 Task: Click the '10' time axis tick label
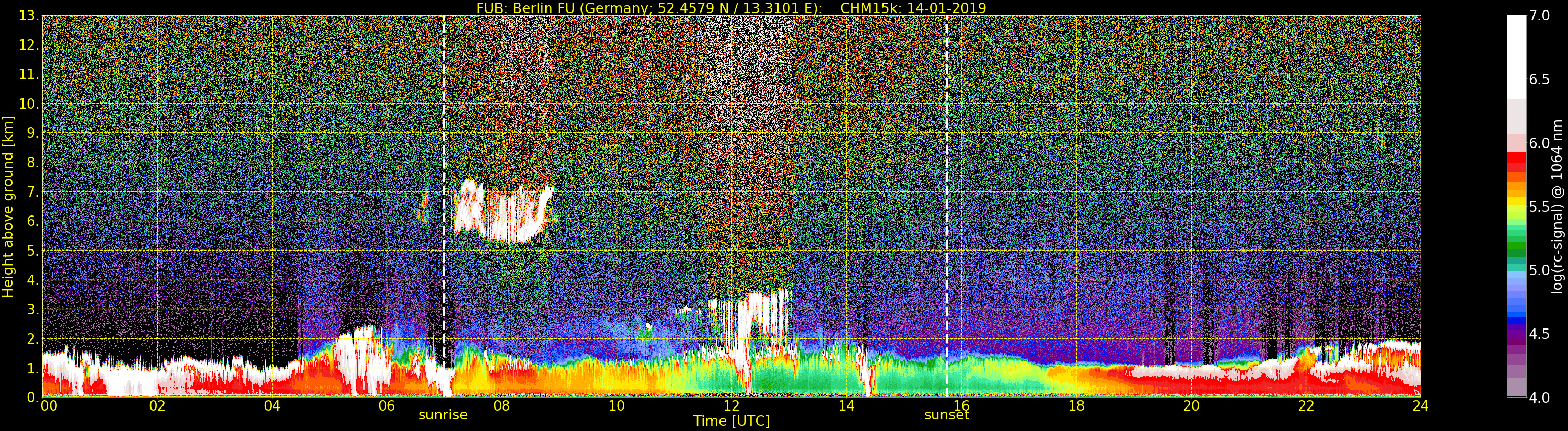pos(617,406)
